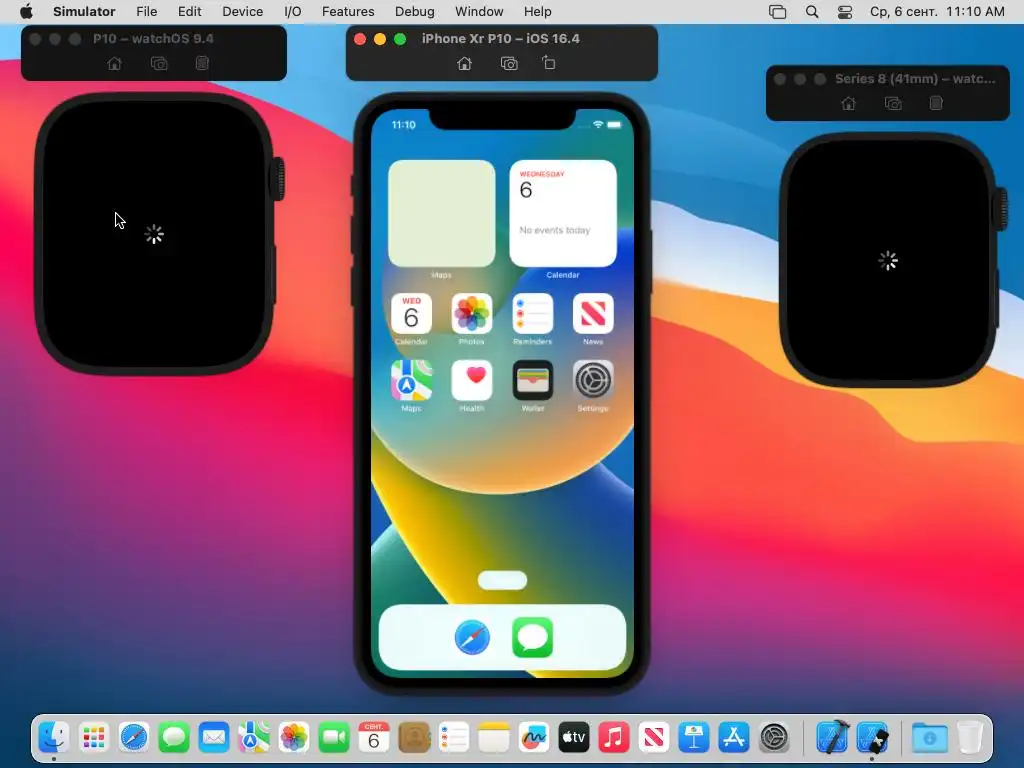Click the screen mirroring icon in menu bar
Viewport: 1024px width, 768px height.
(777, 12)
